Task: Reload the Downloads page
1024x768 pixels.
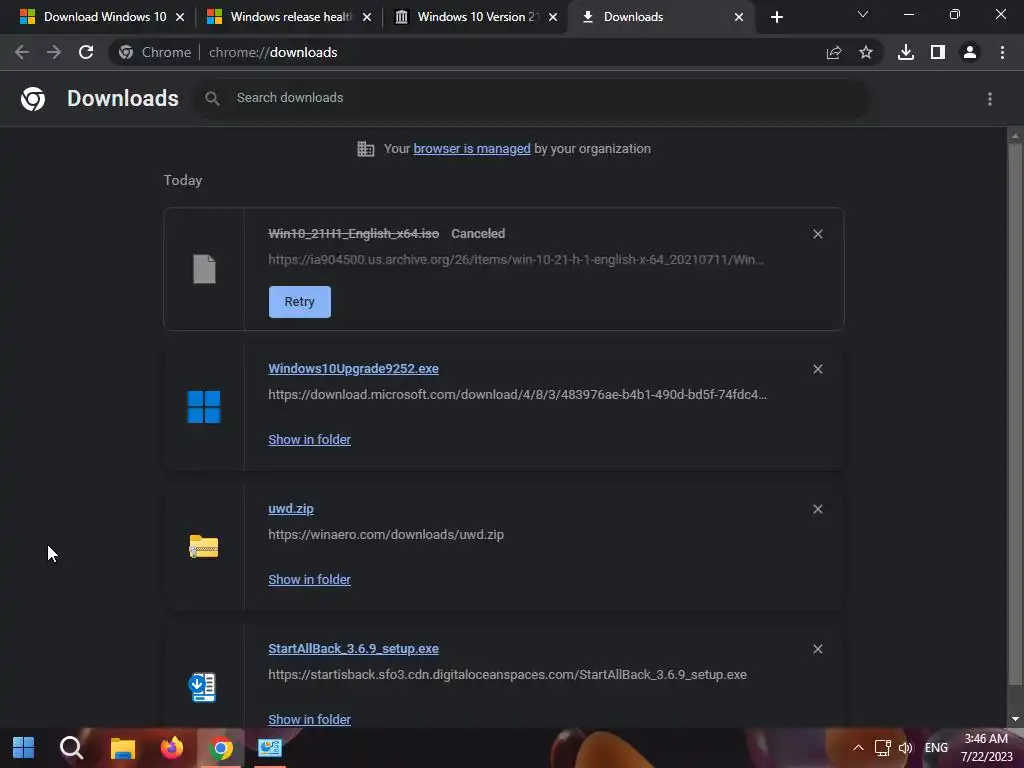Action: (x=86, y=52)
